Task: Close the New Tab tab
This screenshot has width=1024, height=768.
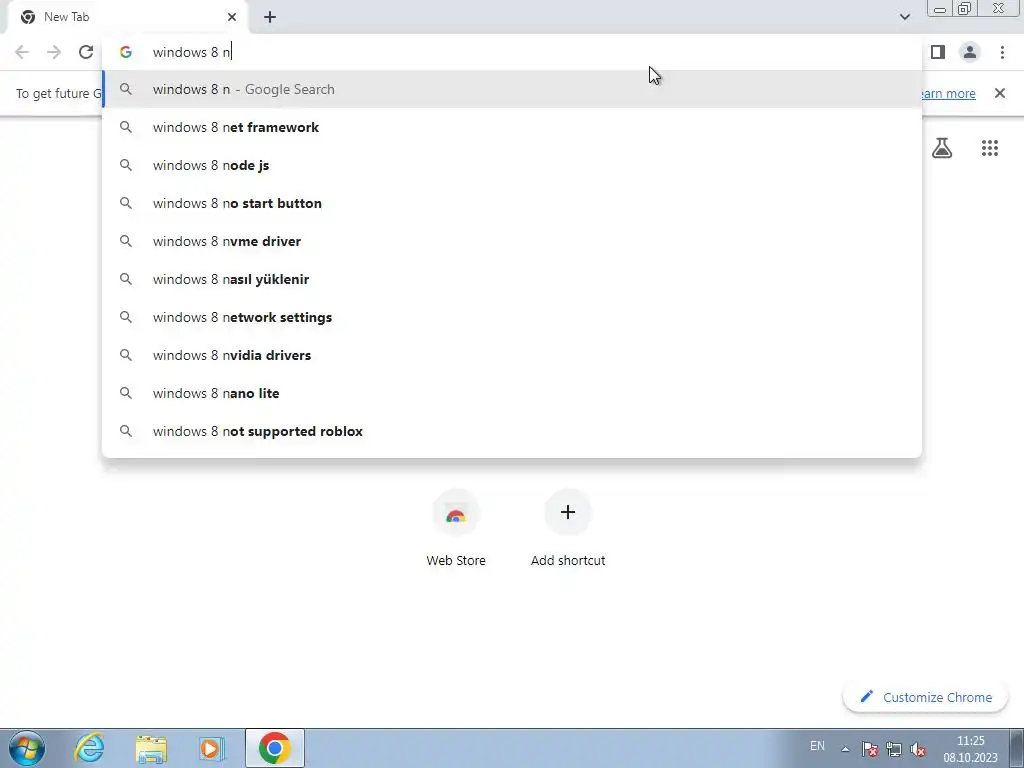Action: coord(232,17)
